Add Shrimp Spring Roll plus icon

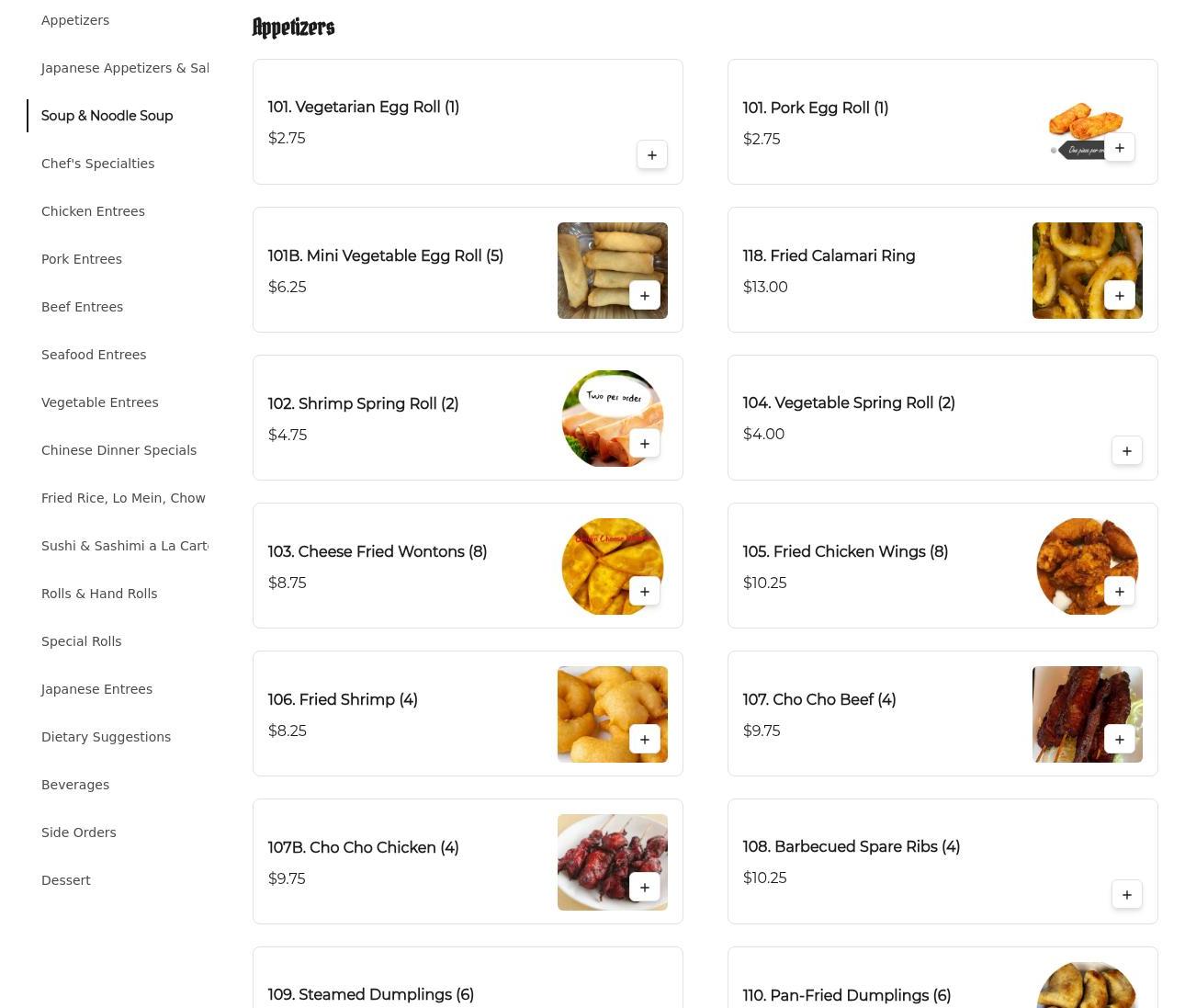tap(645, 444)
